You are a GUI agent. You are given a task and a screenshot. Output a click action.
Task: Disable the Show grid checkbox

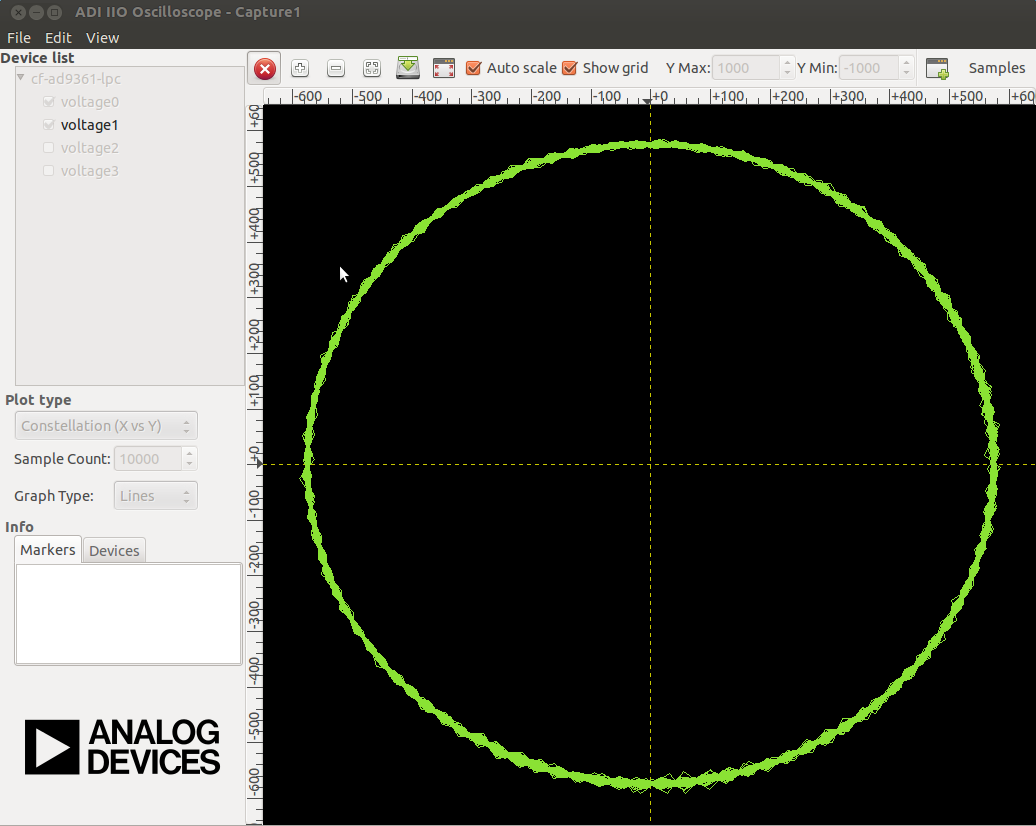[x=570, y=68]
